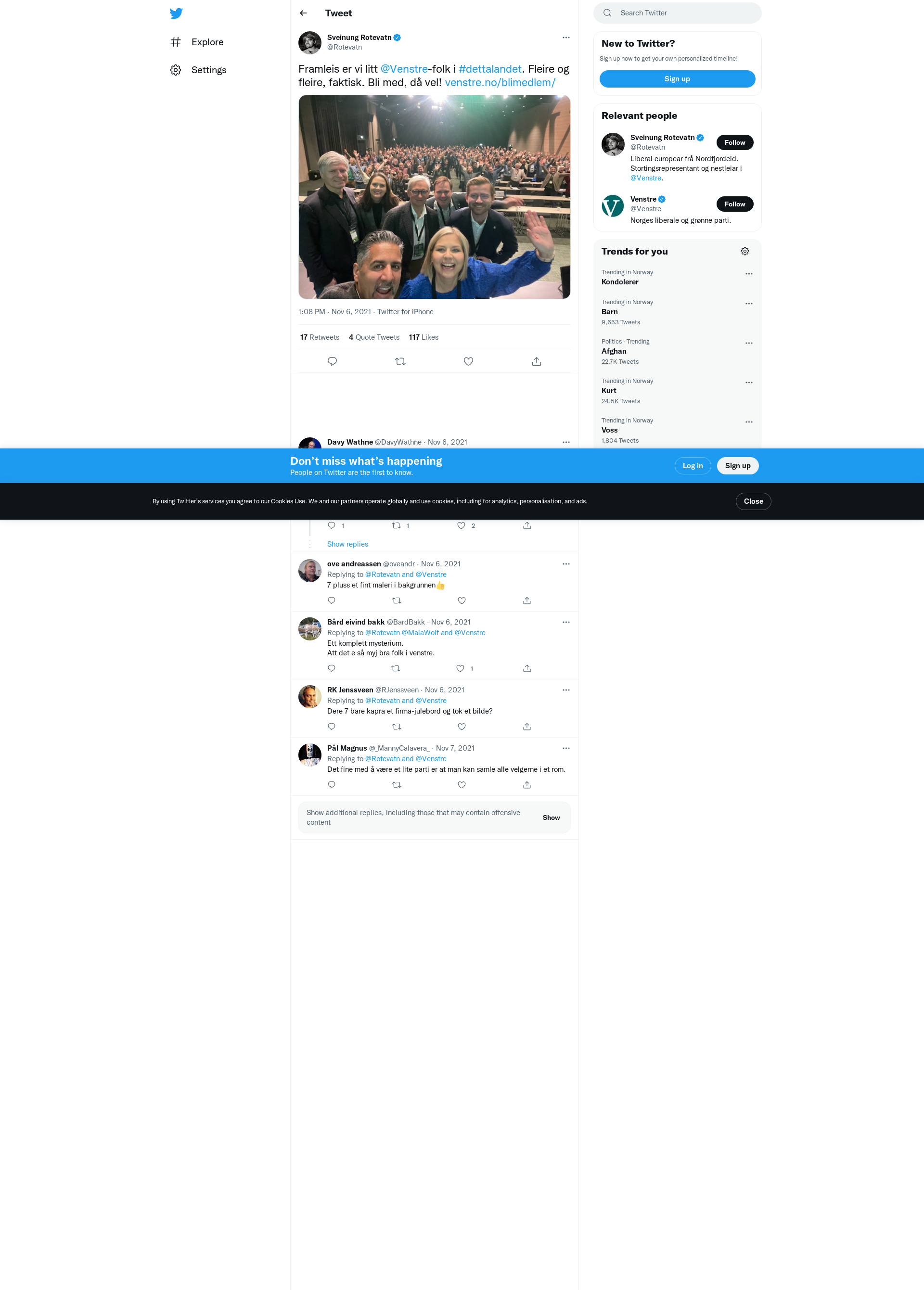Open @Venstre link in Rotevatn's bio
924x1290 pixels.
click(x=645, y=178)
